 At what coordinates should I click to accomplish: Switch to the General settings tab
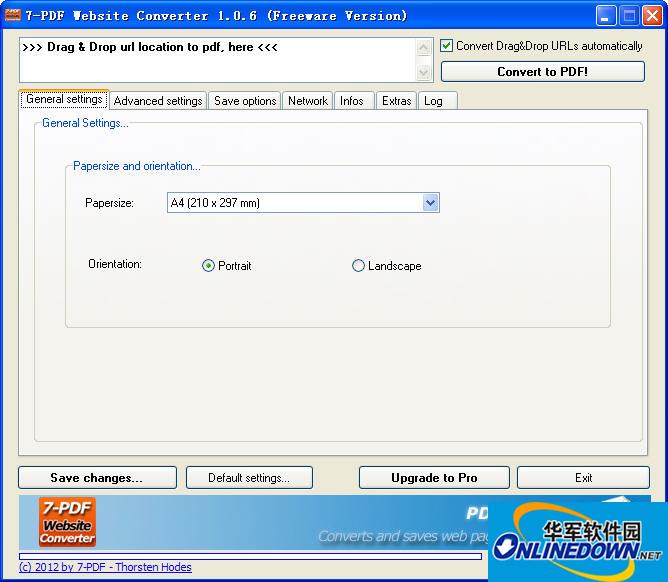coord(64,99)
